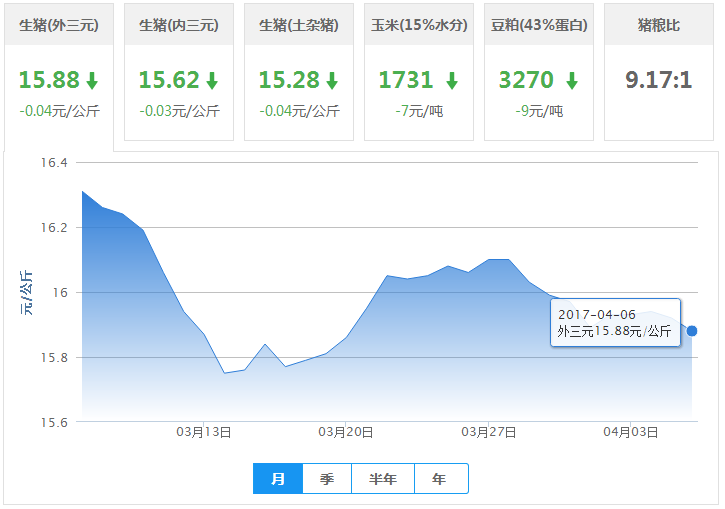Click the down arrow beside 1731
The image size is (725, 509).
point(452,81)
